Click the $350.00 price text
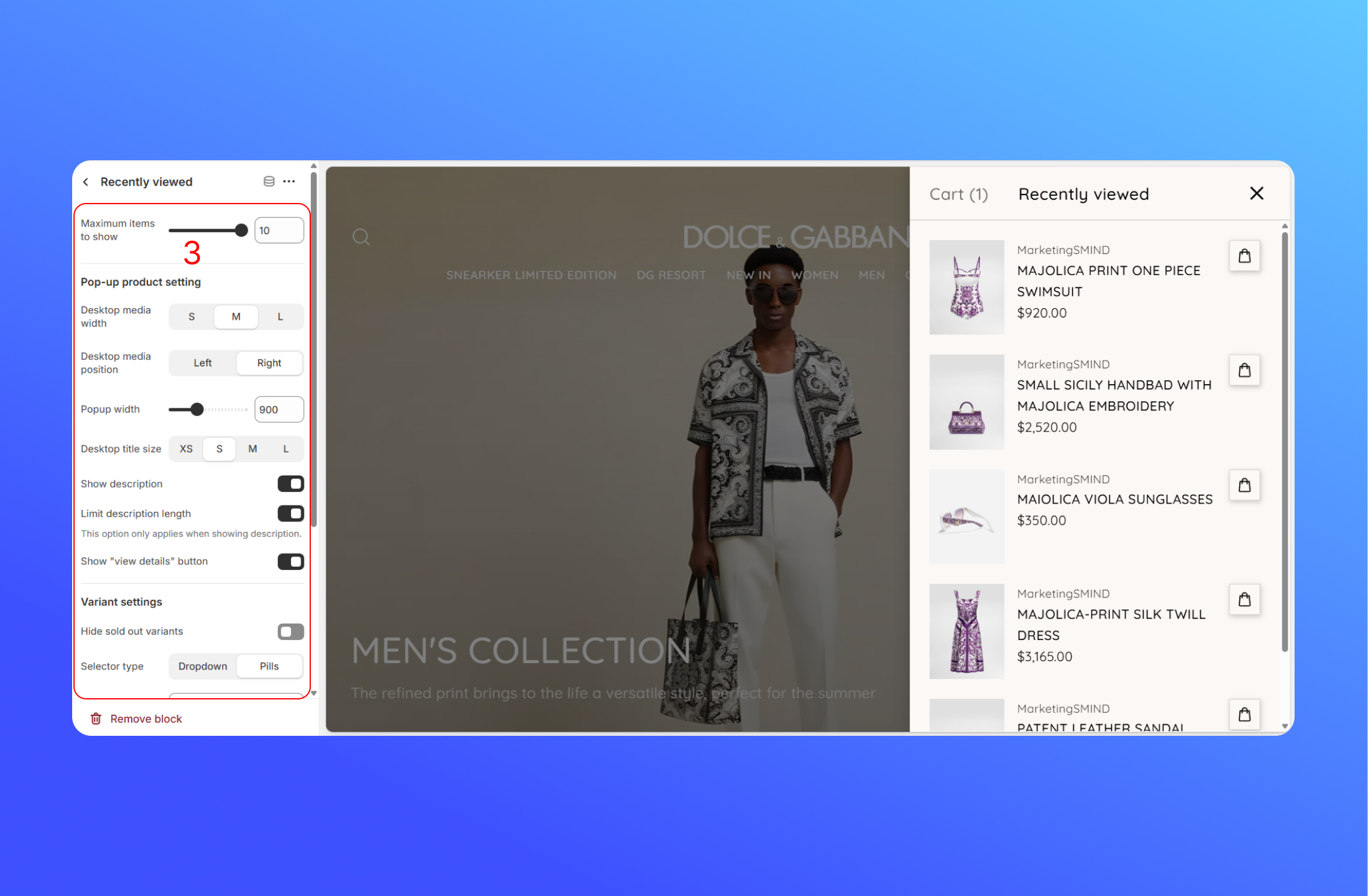This screenshot has width=1368, height=896. [1041, 520]
